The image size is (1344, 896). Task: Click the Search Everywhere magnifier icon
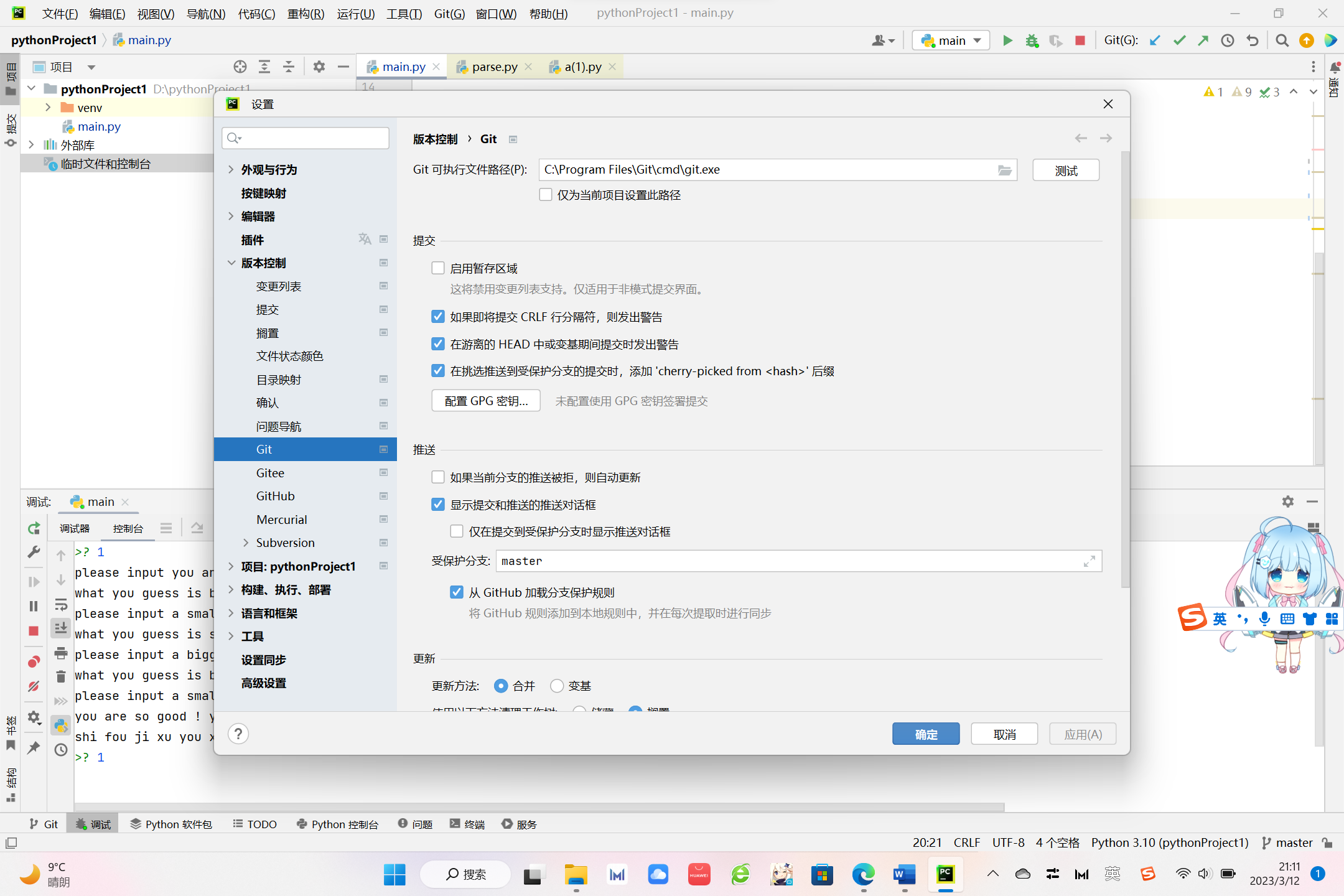coord(1282,40)
